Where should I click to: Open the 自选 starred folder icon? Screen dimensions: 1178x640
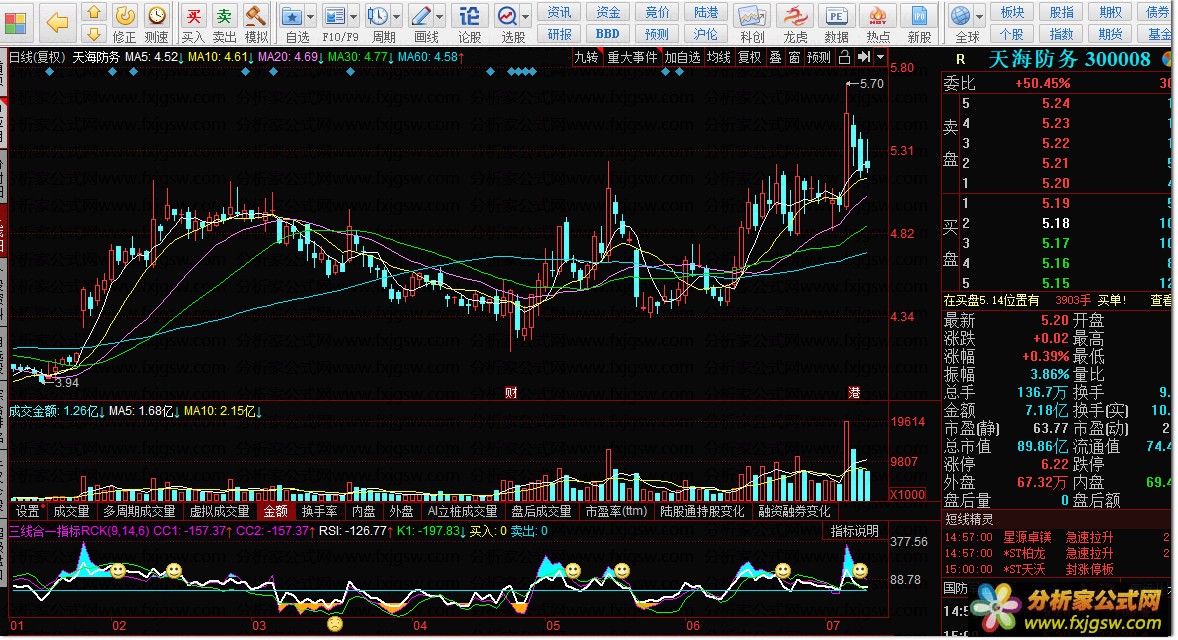pyautogui.click(x=292, y=16)
